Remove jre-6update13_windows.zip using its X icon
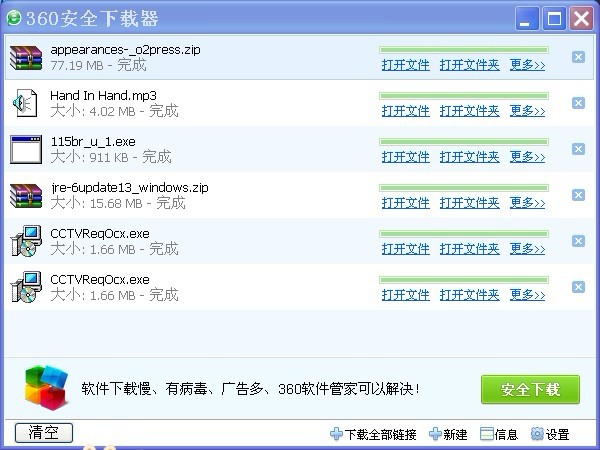The width and height of the screenshot is (600, 450). (578, 195)
